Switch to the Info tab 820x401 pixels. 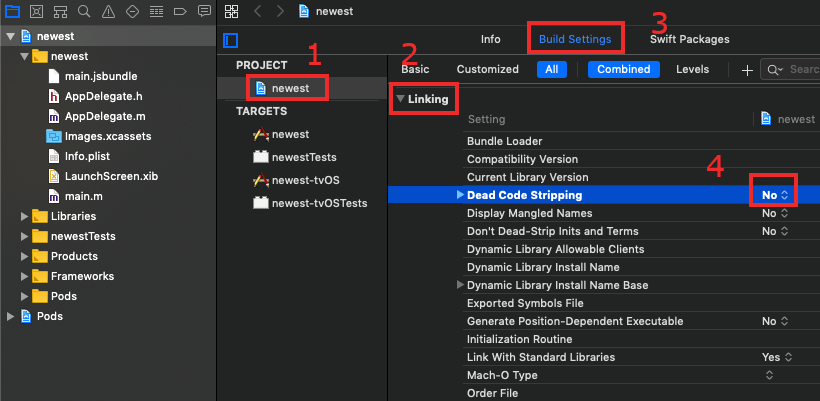[491, 39]
